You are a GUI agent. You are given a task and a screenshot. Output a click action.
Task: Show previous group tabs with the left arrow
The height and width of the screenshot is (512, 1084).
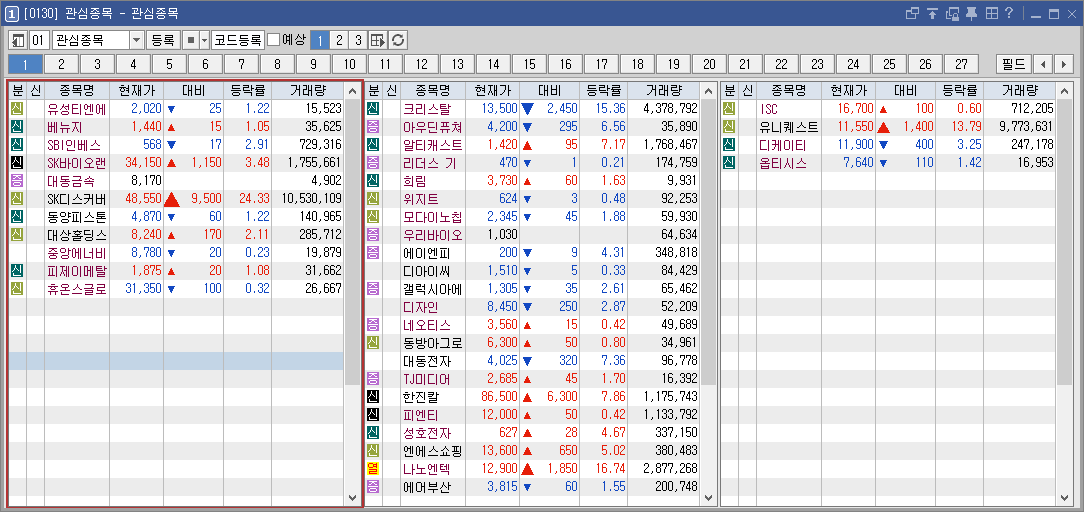point(1043,64)
